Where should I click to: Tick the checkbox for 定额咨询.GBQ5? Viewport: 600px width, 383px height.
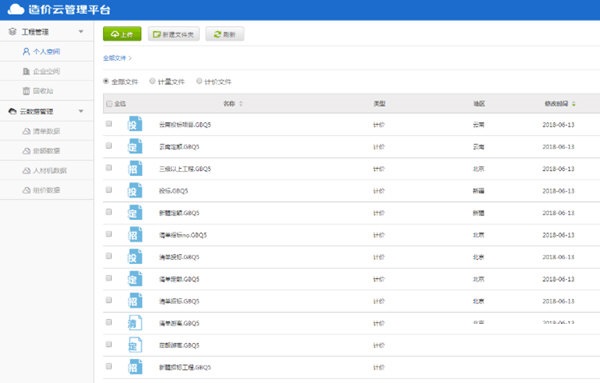(109, 344)
